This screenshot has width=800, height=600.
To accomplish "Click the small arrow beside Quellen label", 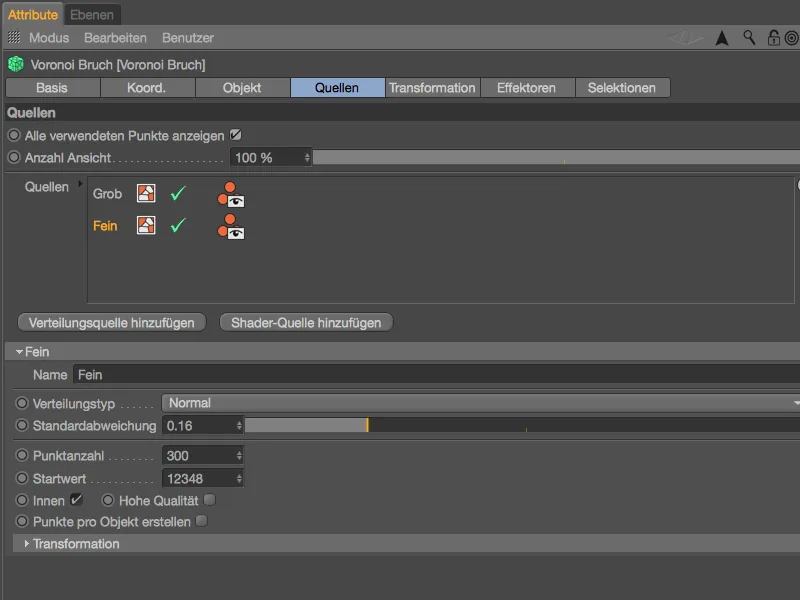I will [80, 184].
